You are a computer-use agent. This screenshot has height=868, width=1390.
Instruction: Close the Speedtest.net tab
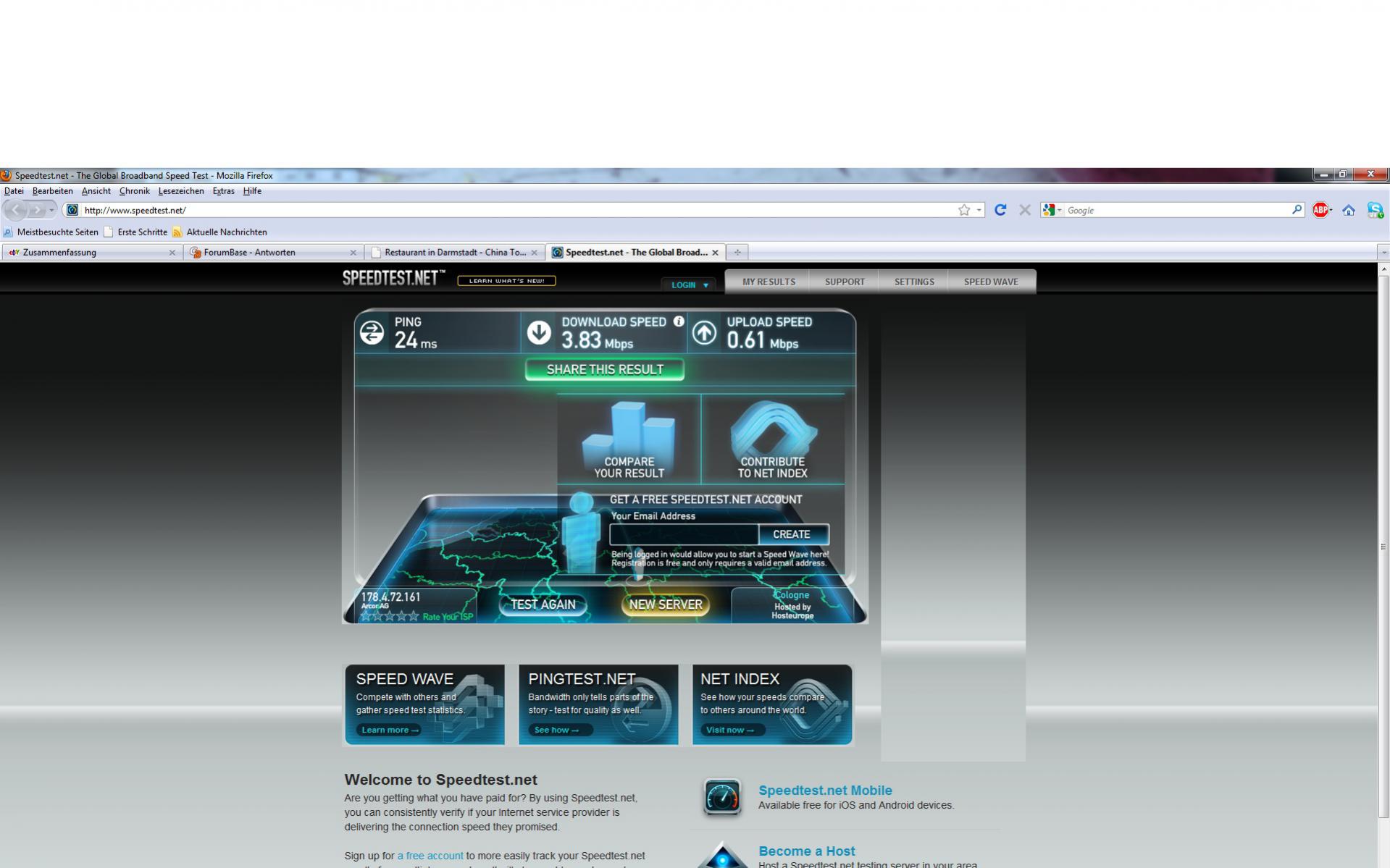tap(715, 253)
